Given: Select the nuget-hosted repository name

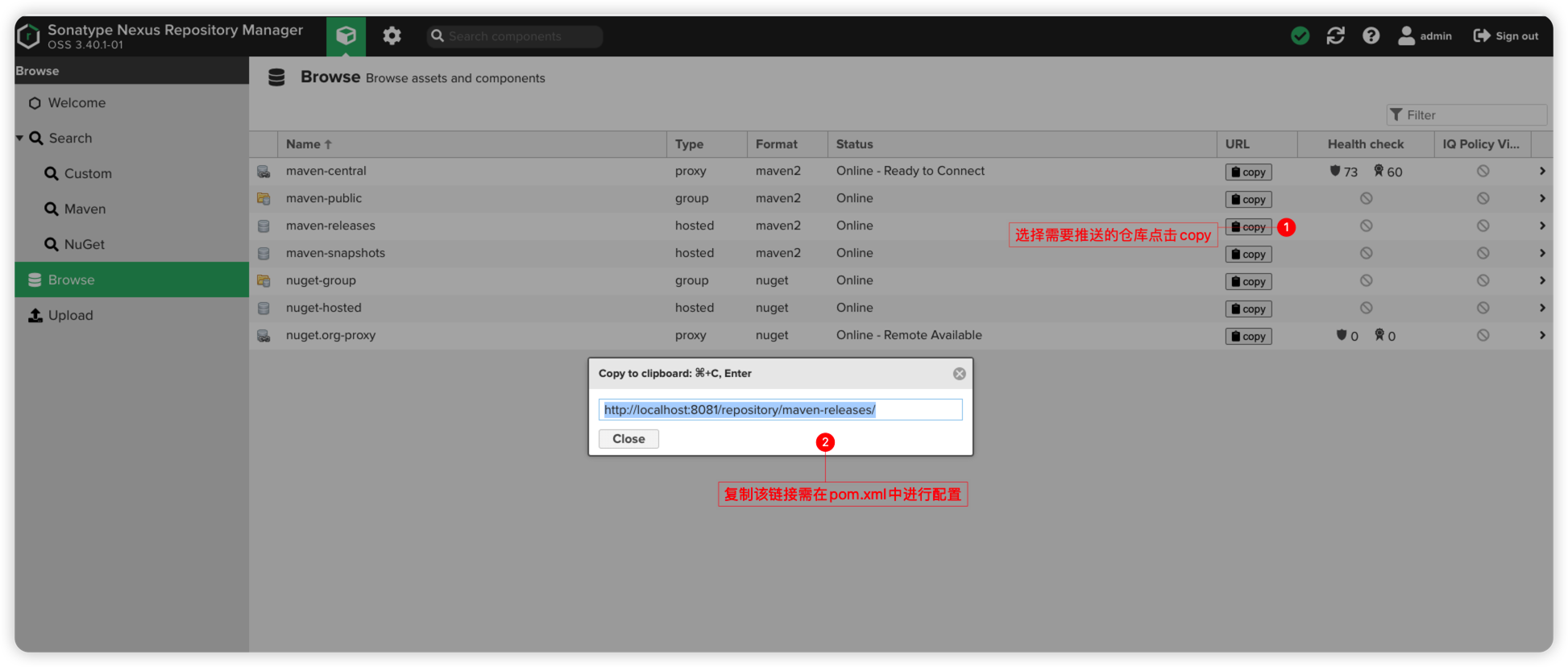Looking at the screenshot, I should (324, 308).
